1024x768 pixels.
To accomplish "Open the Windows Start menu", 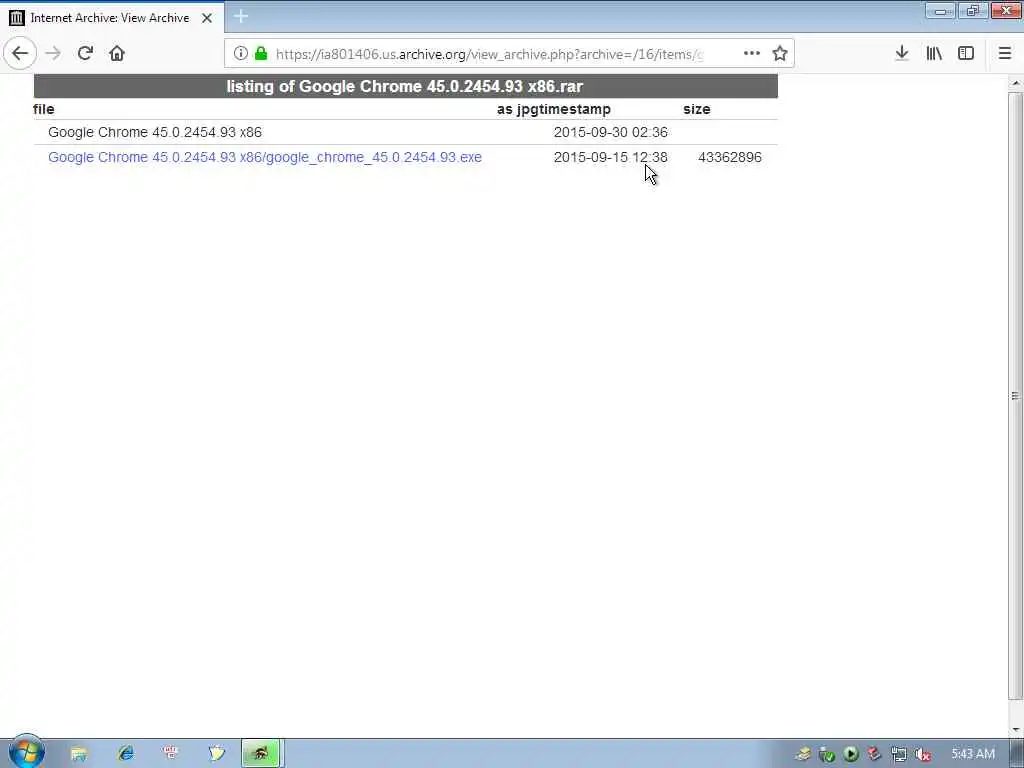I will click(x=26, y=752).
